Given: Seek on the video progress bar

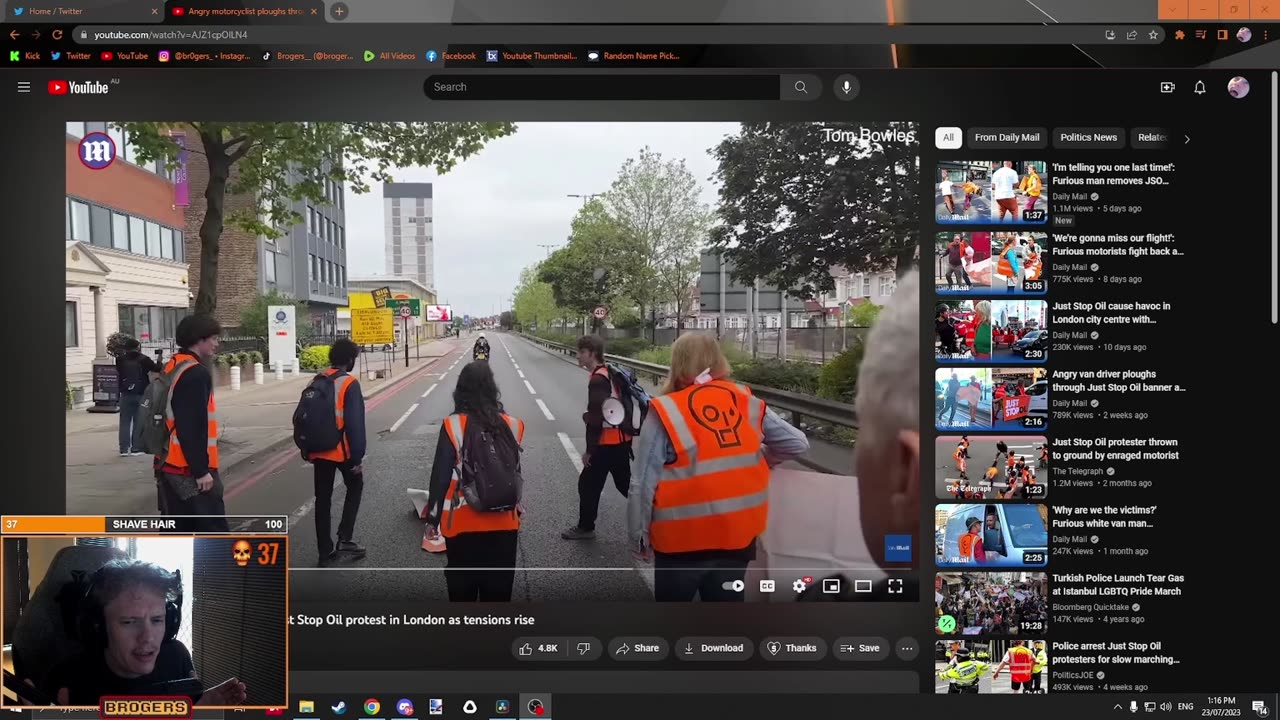Looking at the screenshot, I should click(492, 568).
